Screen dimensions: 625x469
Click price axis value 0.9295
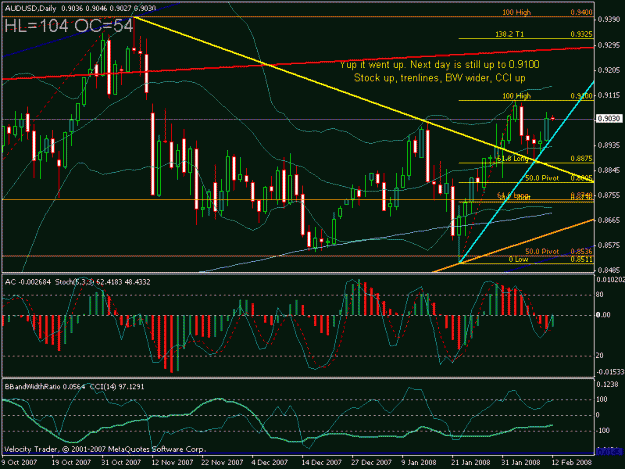pyautogui.click(x=610, y=45)
